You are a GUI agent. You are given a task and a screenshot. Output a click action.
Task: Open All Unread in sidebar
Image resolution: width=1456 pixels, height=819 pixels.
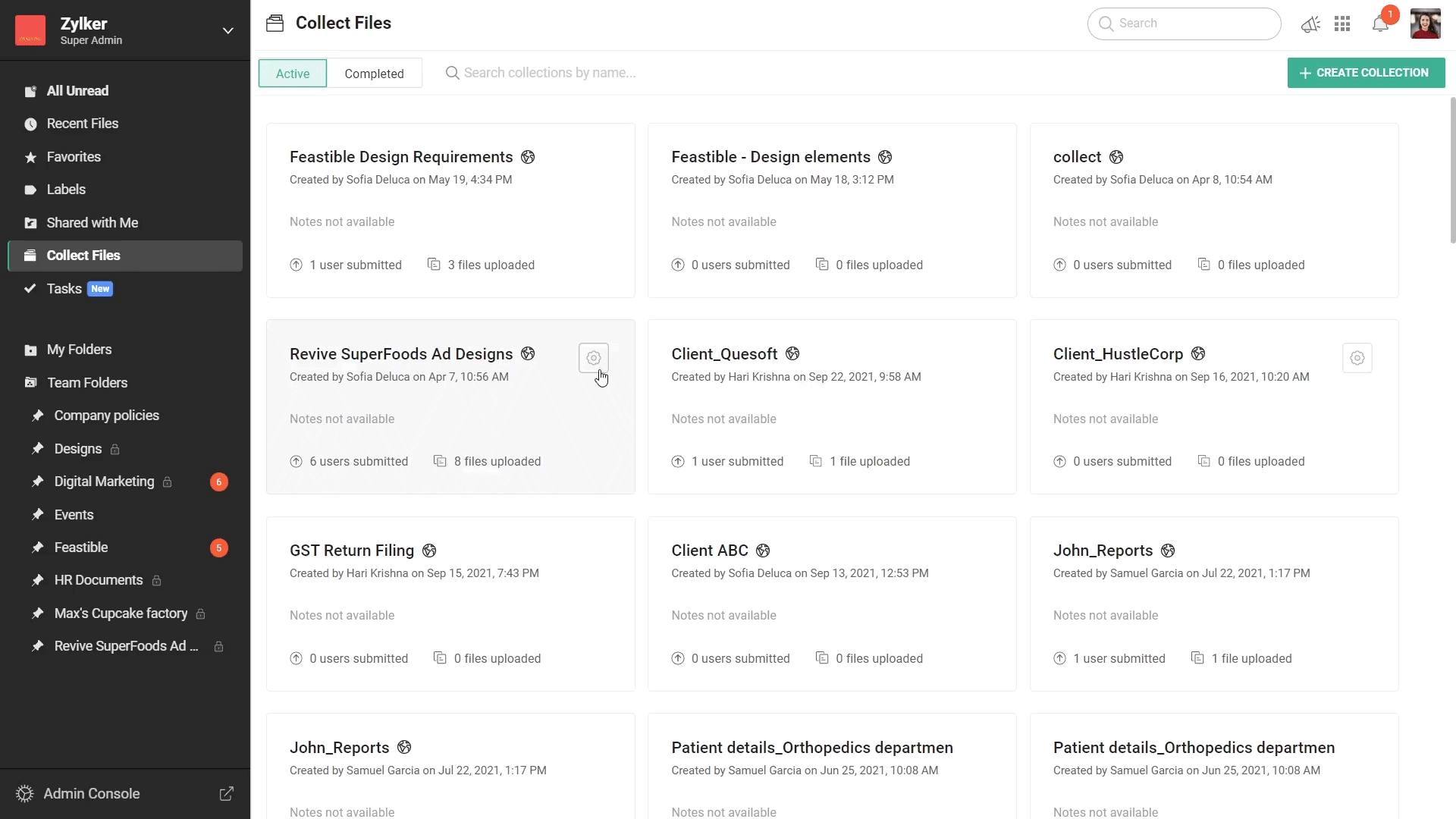[125, 91]
